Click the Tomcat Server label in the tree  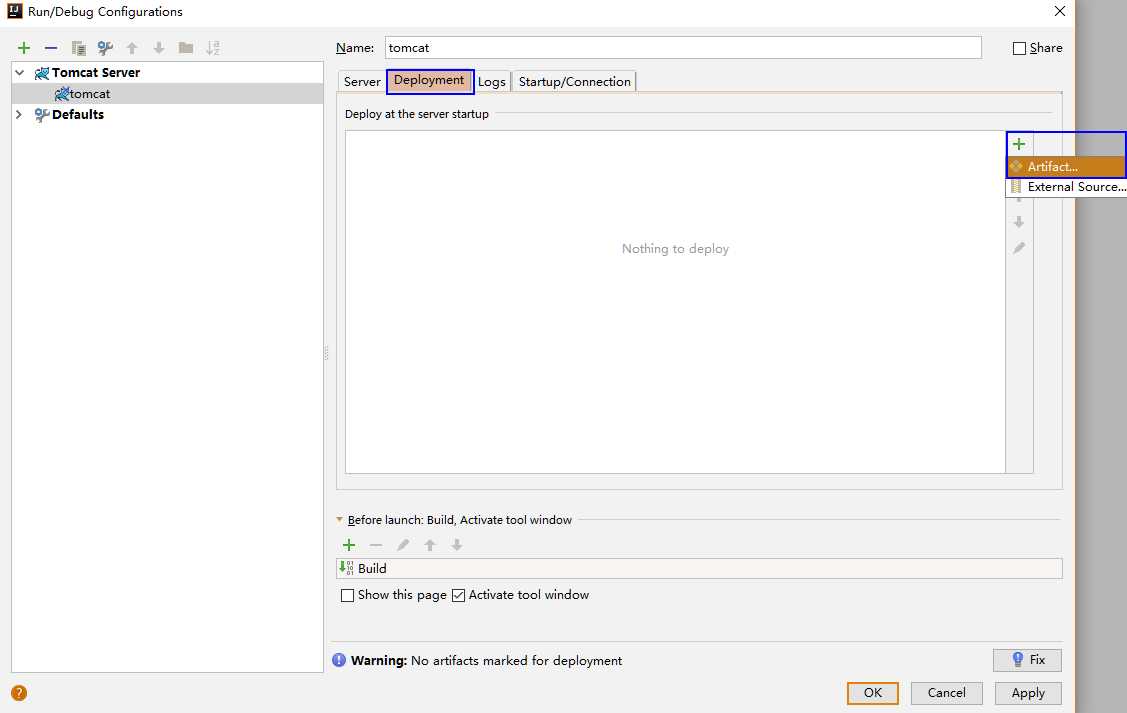pos(96,73)
